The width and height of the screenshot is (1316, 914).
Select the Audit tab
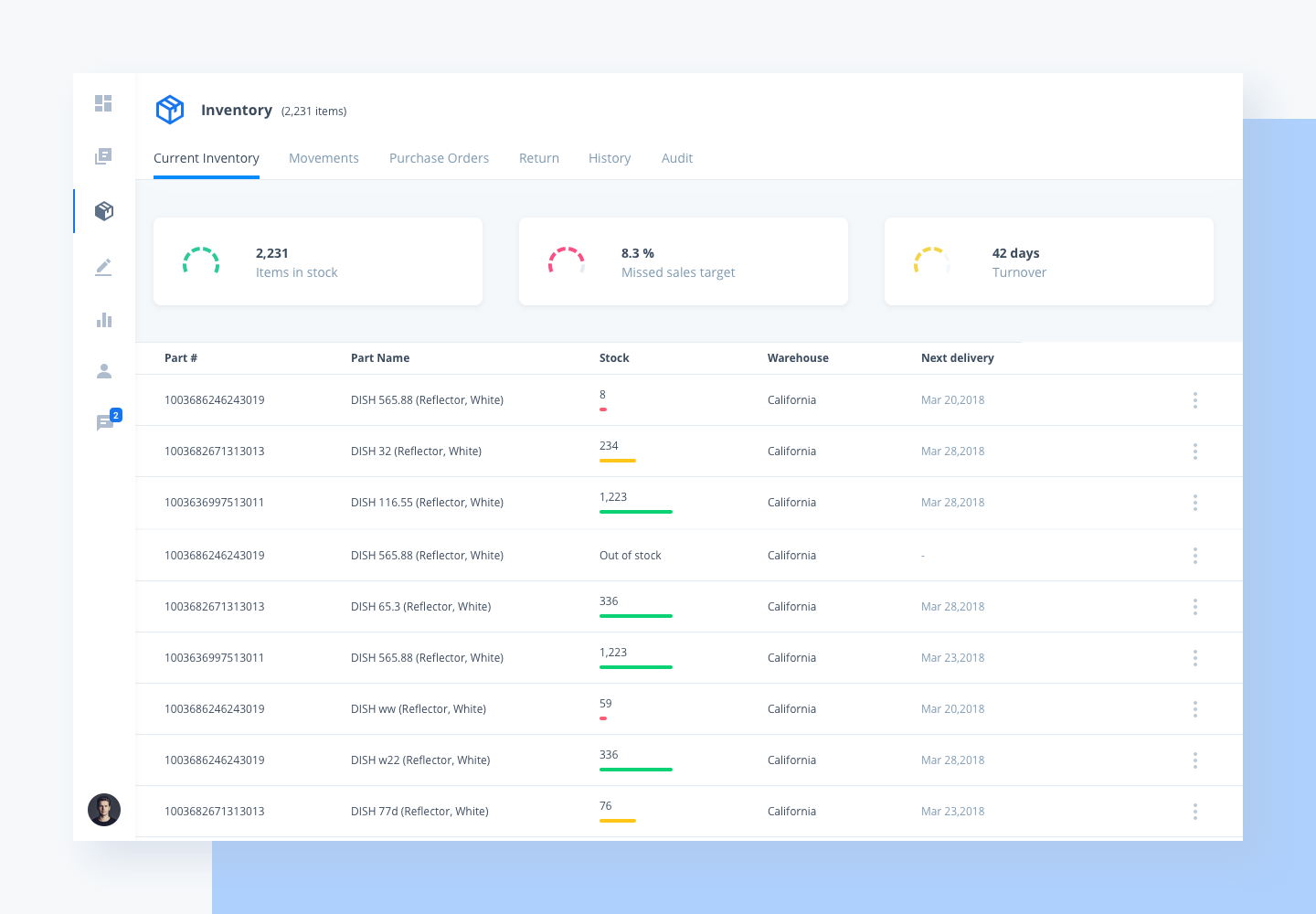click(677, 158)
